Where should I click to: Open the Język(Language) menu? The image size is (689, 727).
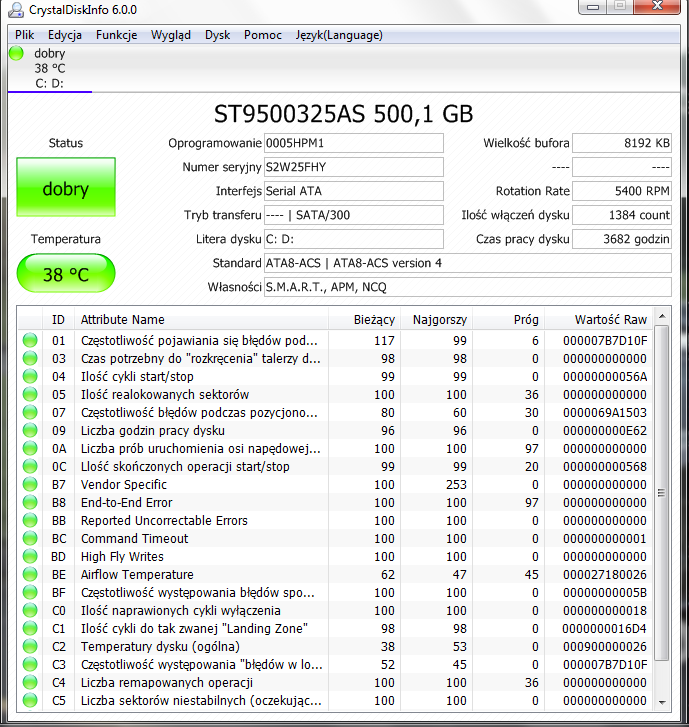339,35
